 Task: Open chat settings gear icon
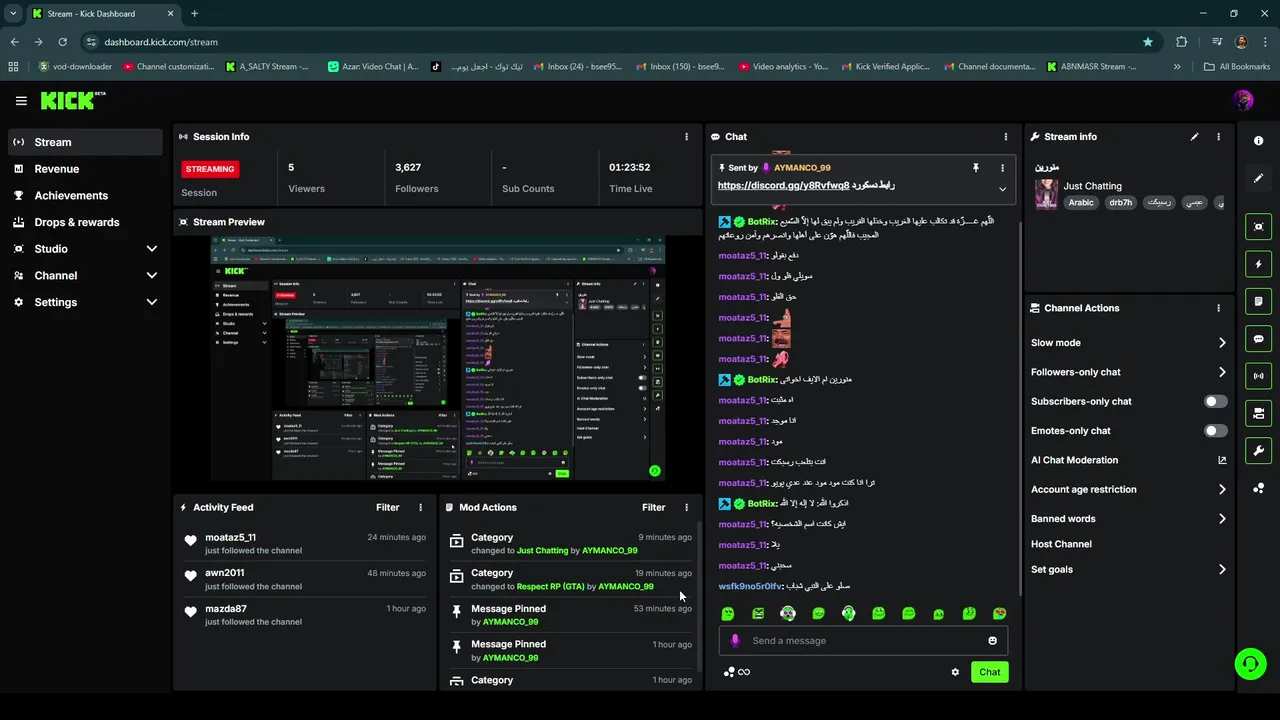955,672
